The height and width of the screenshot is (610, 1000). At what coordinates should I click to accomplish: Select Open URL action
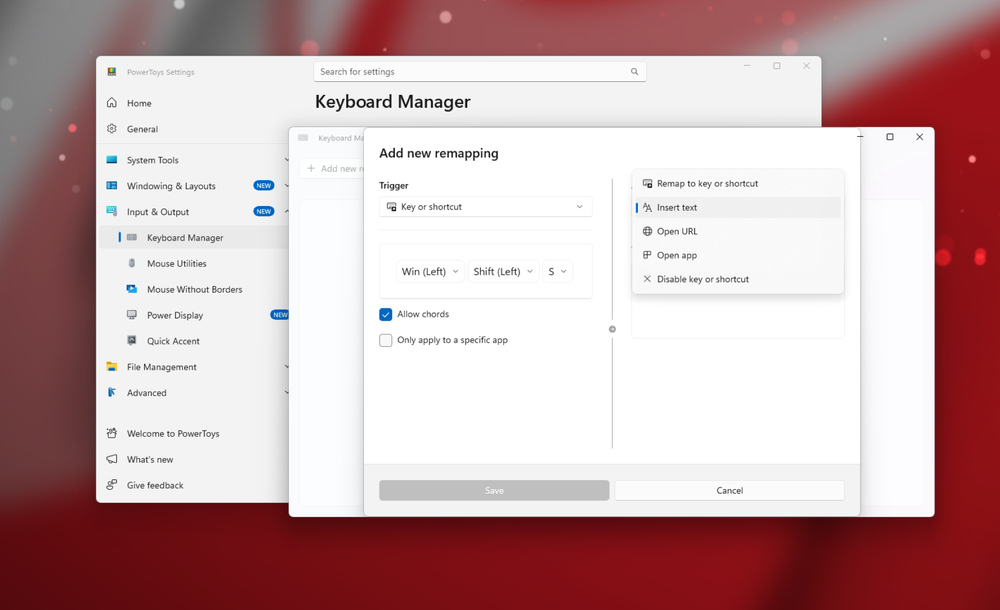738,231
